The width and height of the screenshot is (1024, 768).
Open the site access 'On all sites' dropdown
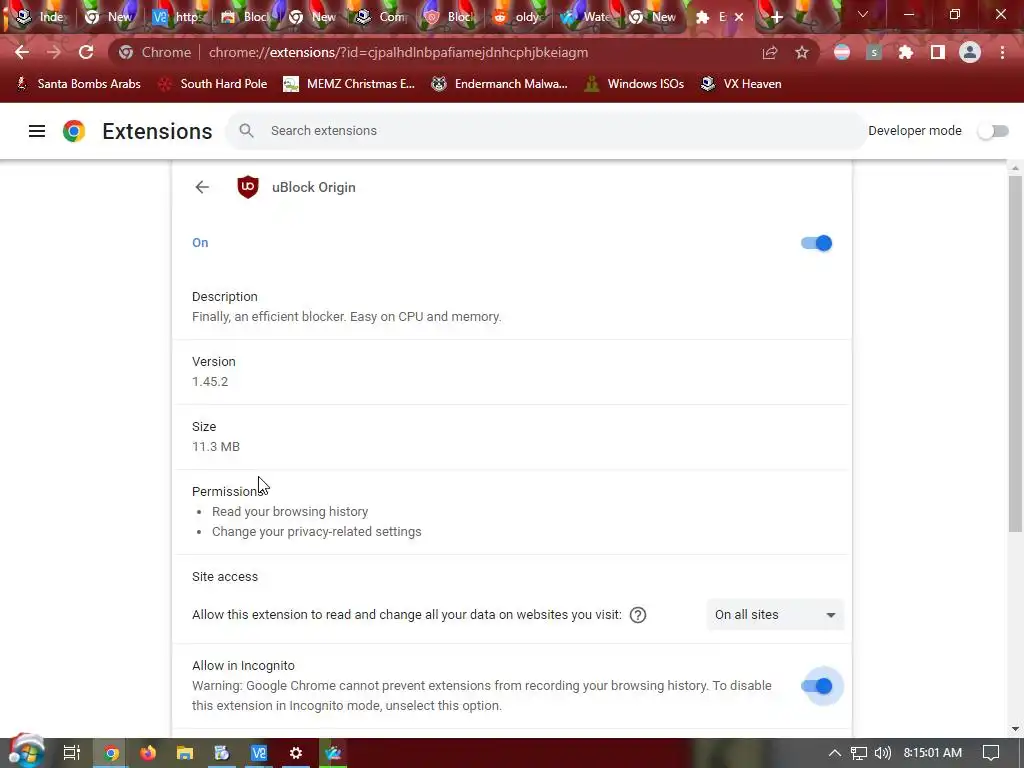click(x=775, y=615)
